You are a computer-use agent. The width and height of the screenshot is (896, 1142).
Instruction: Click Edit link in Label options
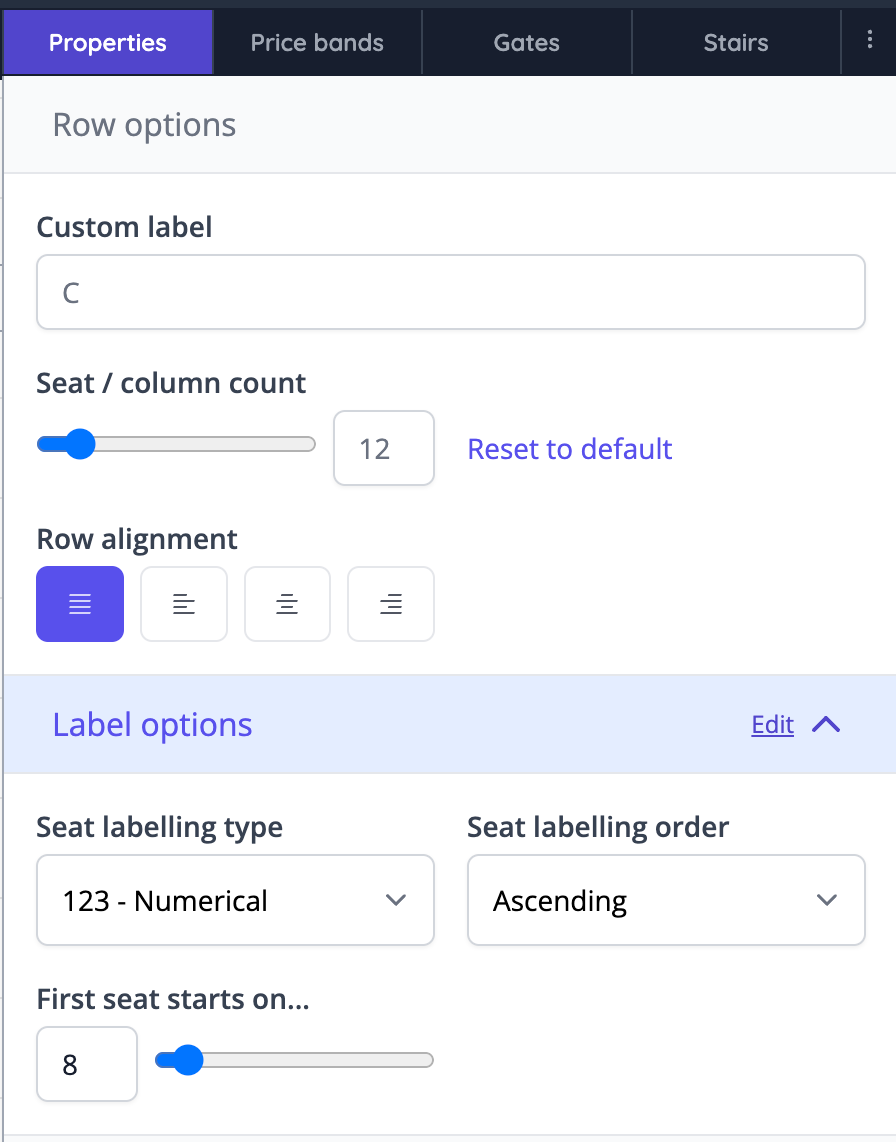pos(772,725)
